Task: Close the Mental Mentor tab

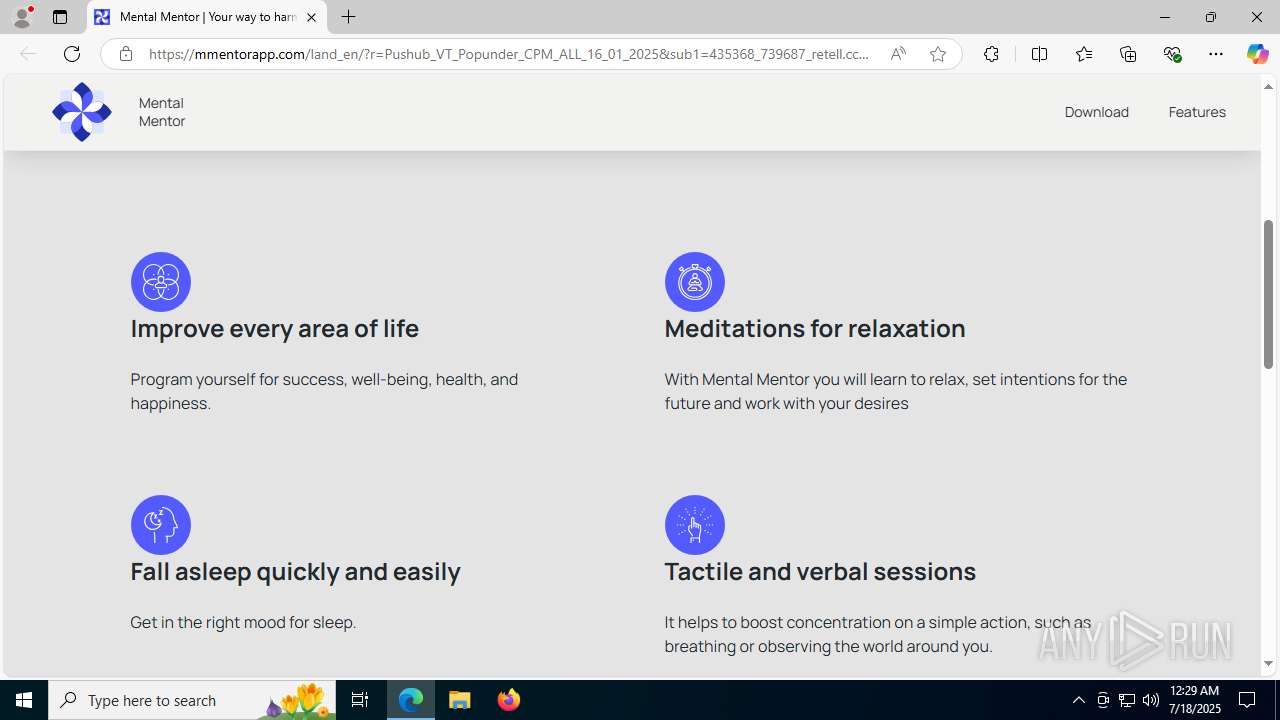Action: coord(311,17)
